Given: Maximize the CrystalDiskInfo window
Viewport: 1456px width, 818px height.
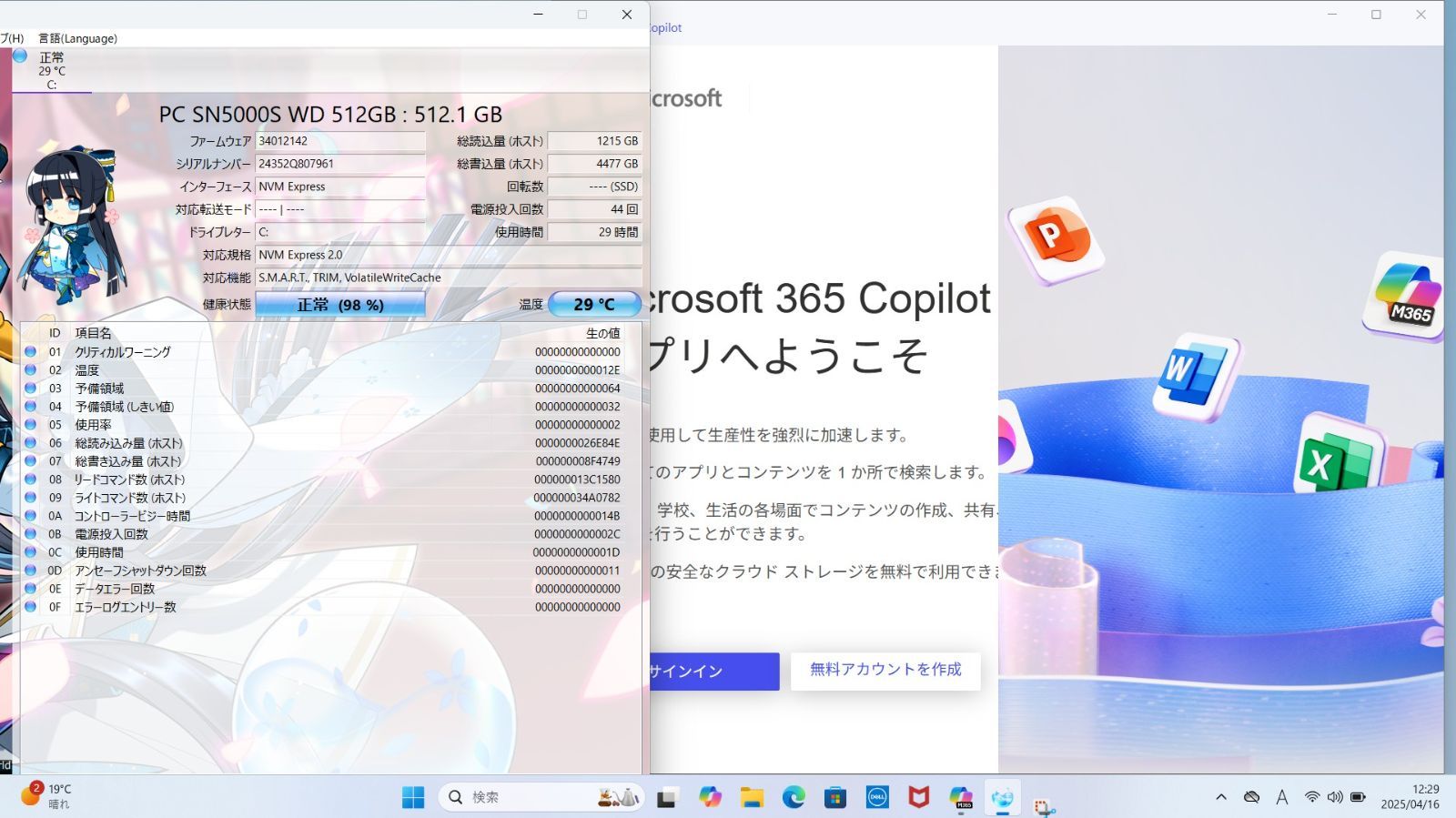Looking at the screenshot, I should pyautogui.click(x=582, y=15).
